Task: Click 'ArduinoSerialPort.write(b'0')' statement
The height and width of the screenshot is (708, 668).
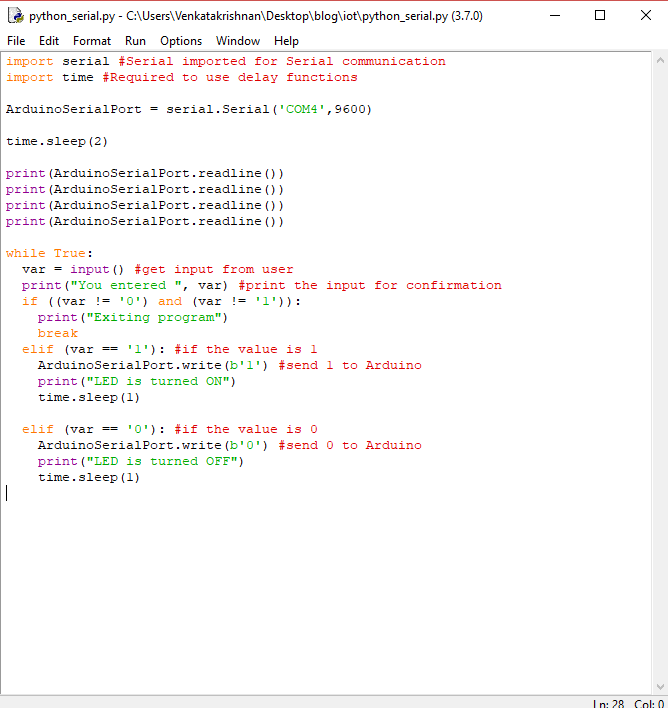Action: point(153,445)
